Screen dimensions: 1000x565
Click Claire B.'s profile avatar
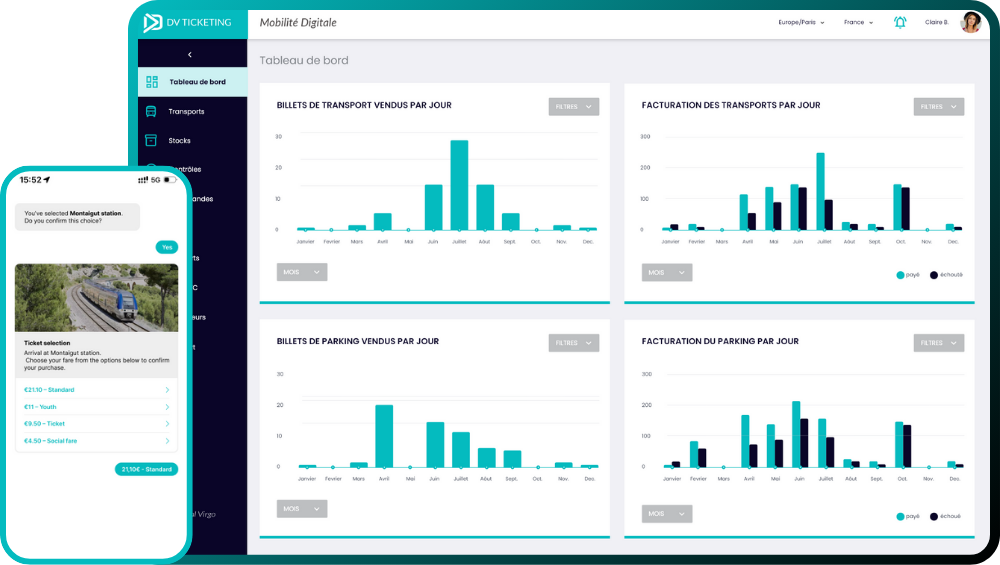[970, 22]
